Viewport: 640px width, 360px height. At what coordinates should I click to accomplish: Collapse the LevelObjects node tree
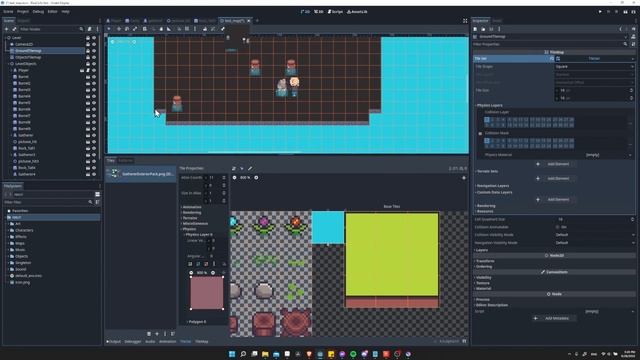(x=9, y=64)
